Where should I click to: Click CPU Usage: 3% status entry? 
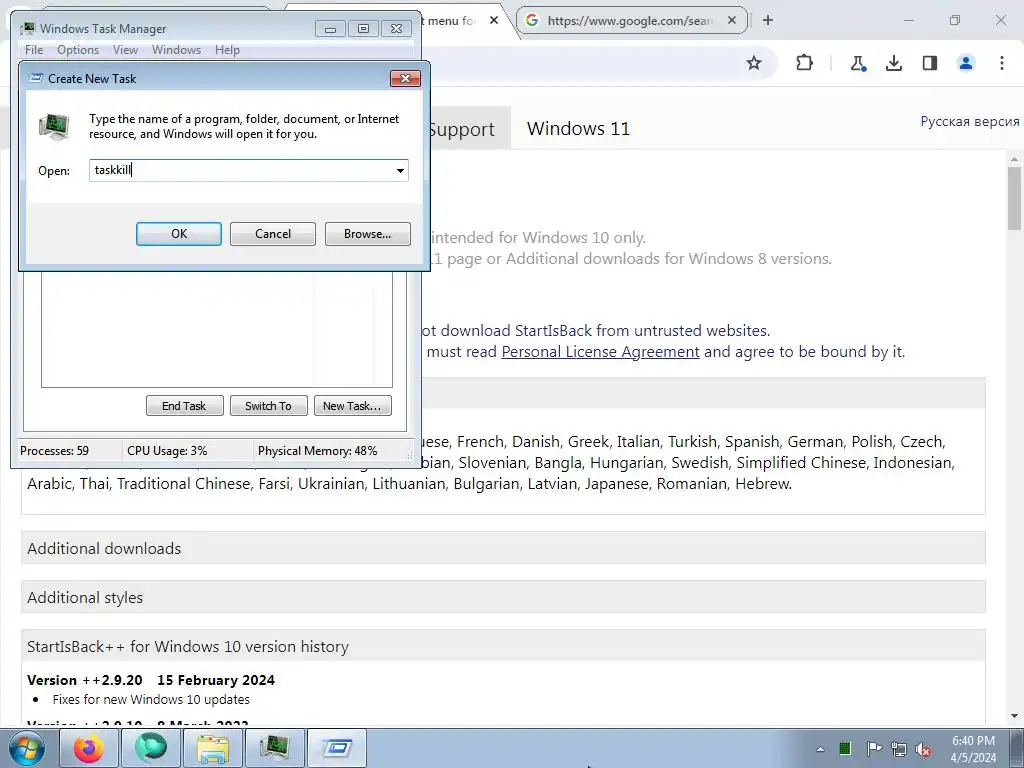(x=167, y=451)
